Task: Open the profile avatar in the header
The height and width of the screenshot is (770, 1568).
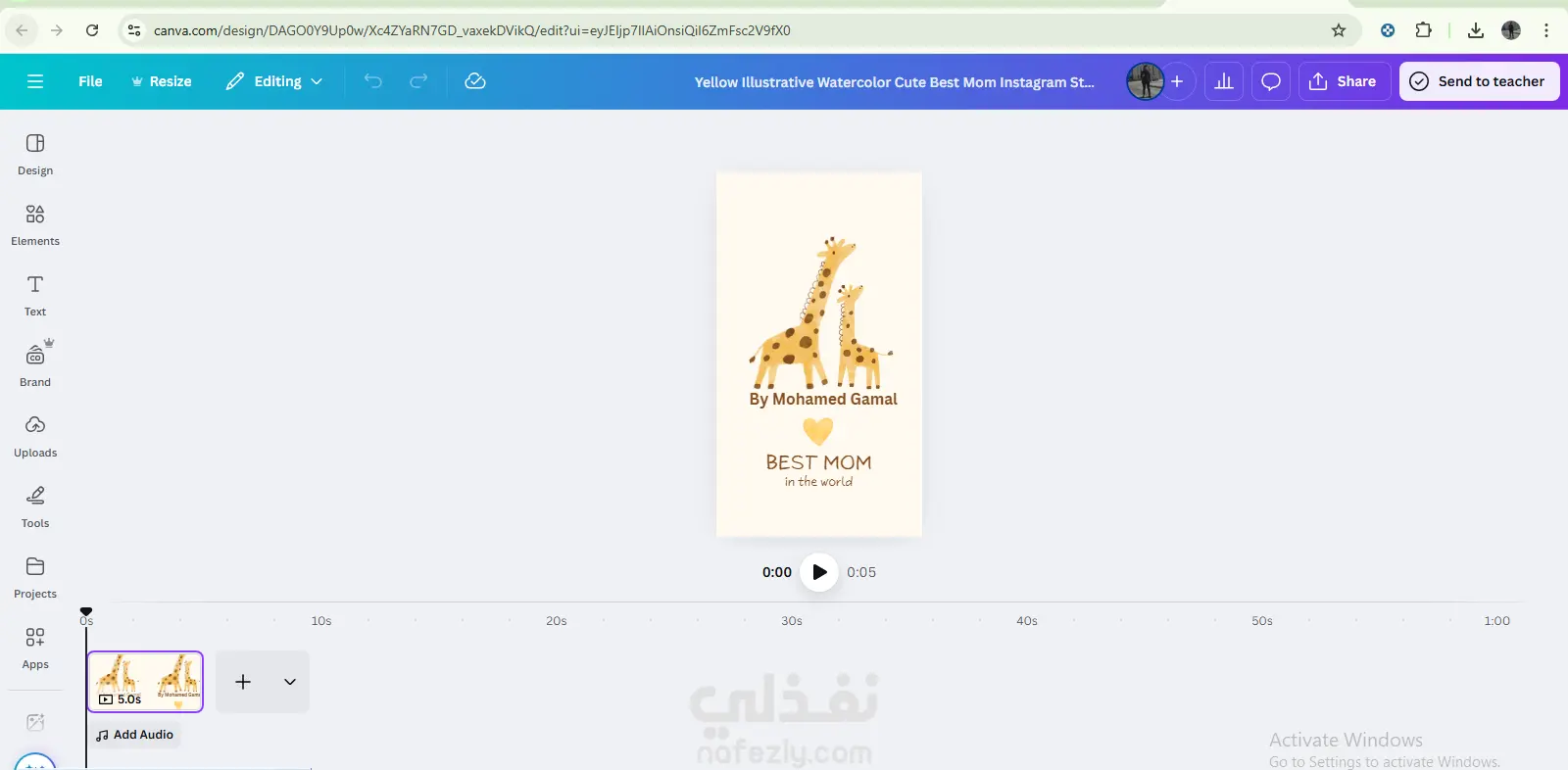Action: click(x=1145, y=81)
